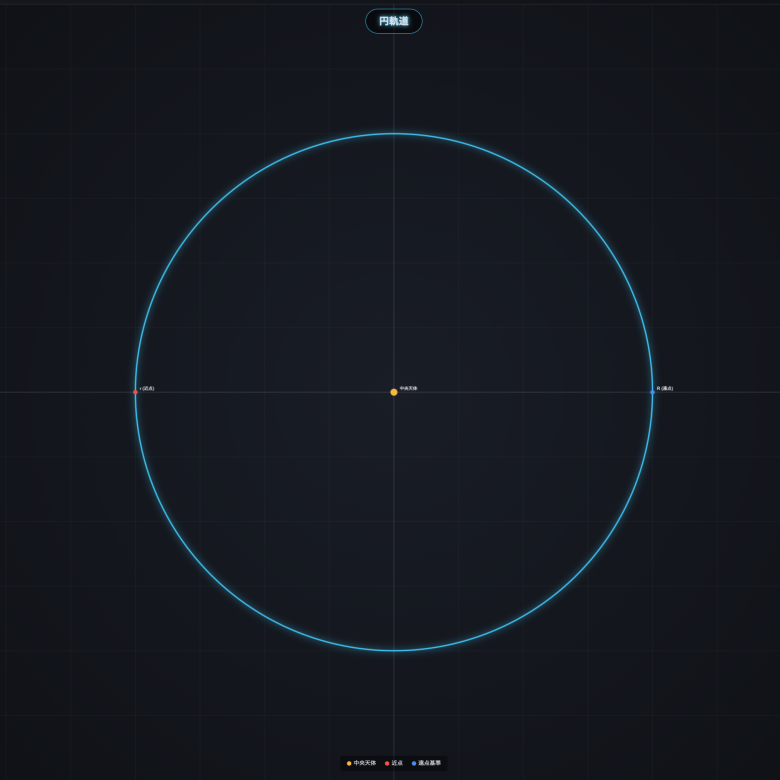Click the R (遠点) label text
The image size is (780, 780).
point(665,388)
